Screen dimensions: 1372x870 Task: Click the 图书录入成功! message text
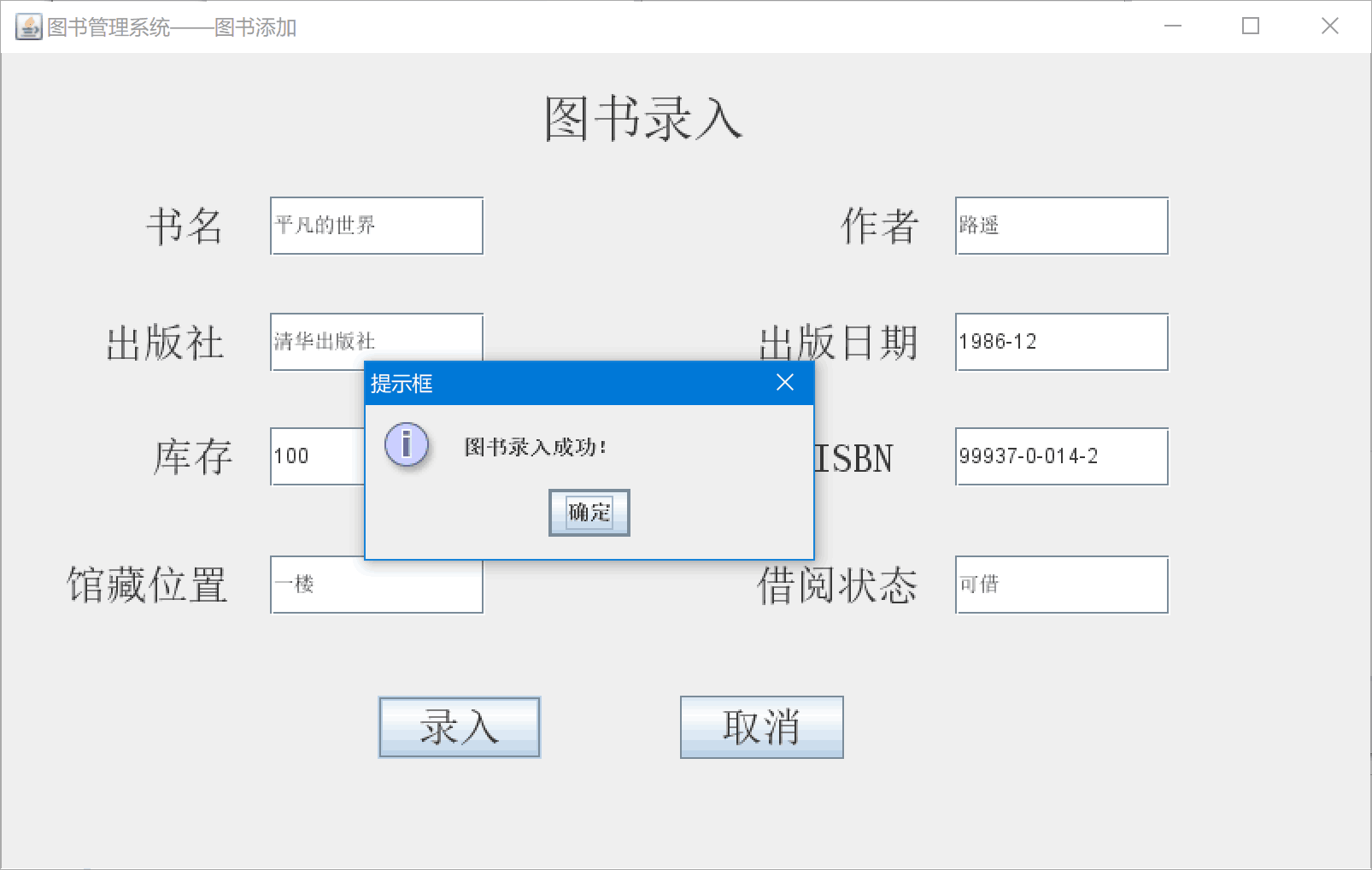[536, 447]
